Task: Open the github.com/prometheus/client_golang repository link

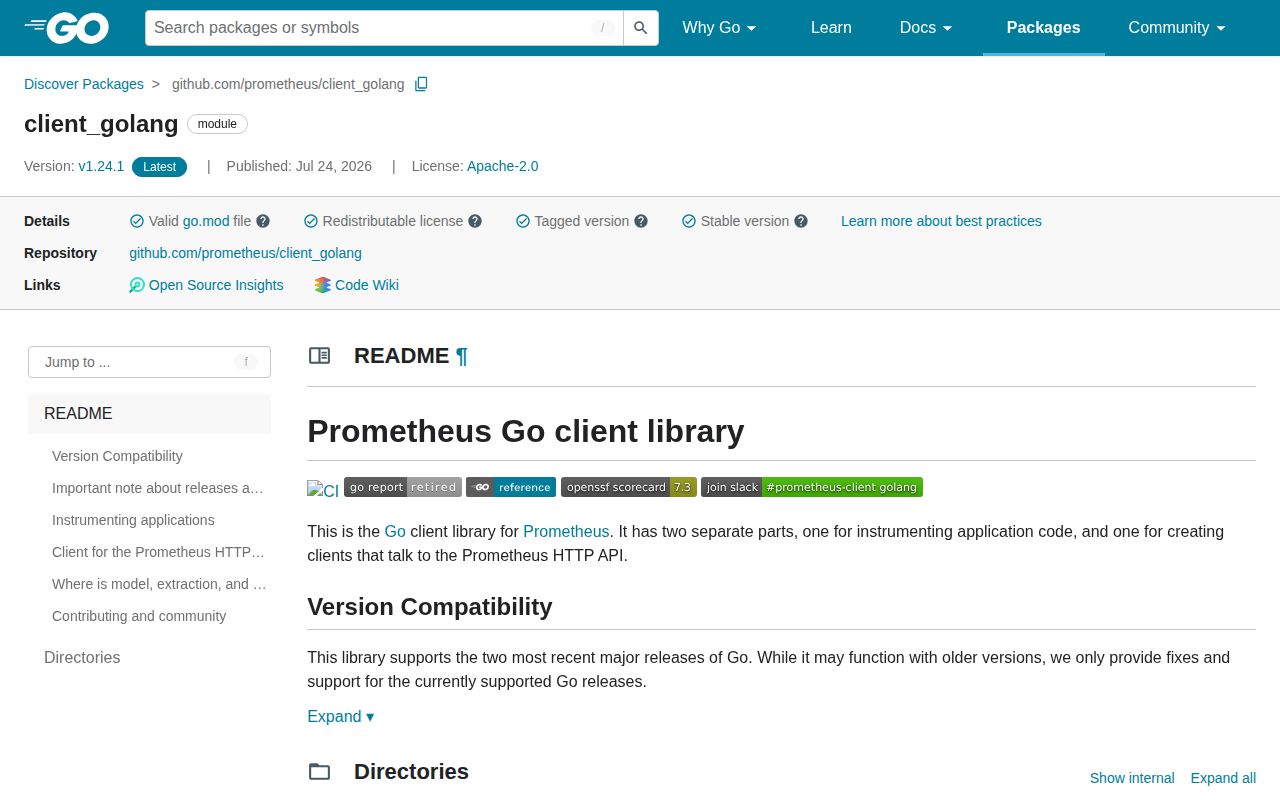Action: [245, 253]
